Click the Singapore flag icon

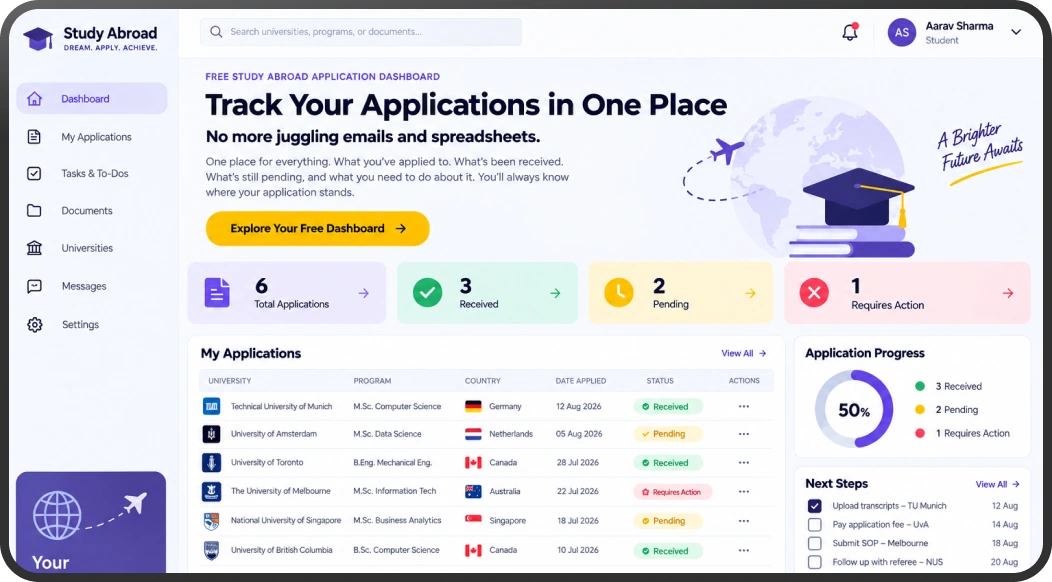[473, 520]
